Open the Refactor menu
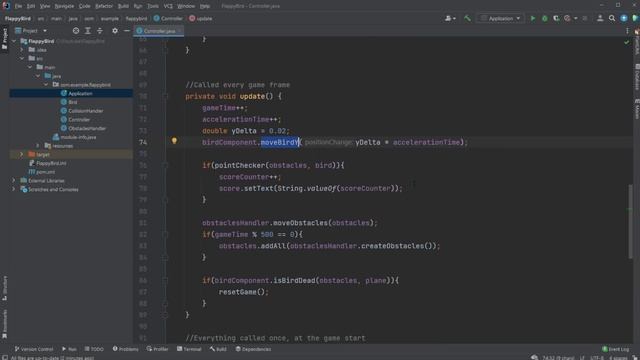This screenshot has width=640, height=360. coord(104,6)
